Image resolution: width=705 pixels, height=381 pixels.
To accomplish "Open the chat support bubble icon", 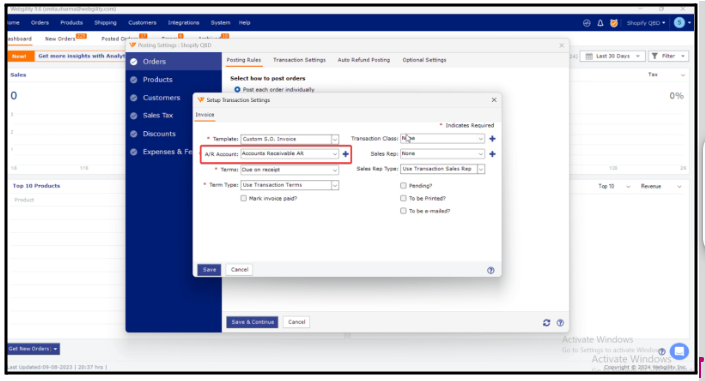I will pos(679,351).
